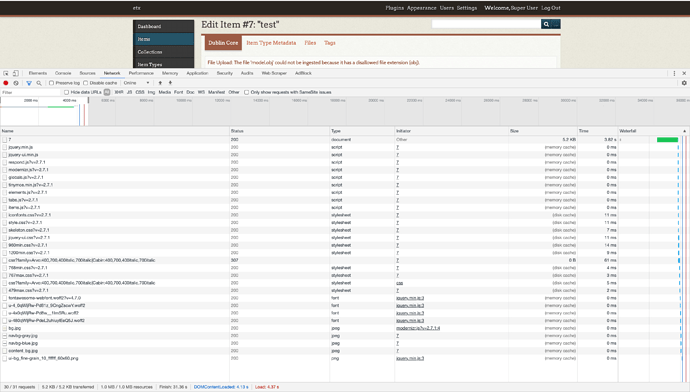
Task: Click the network Filter text field
Action: (x=30, y=92)
